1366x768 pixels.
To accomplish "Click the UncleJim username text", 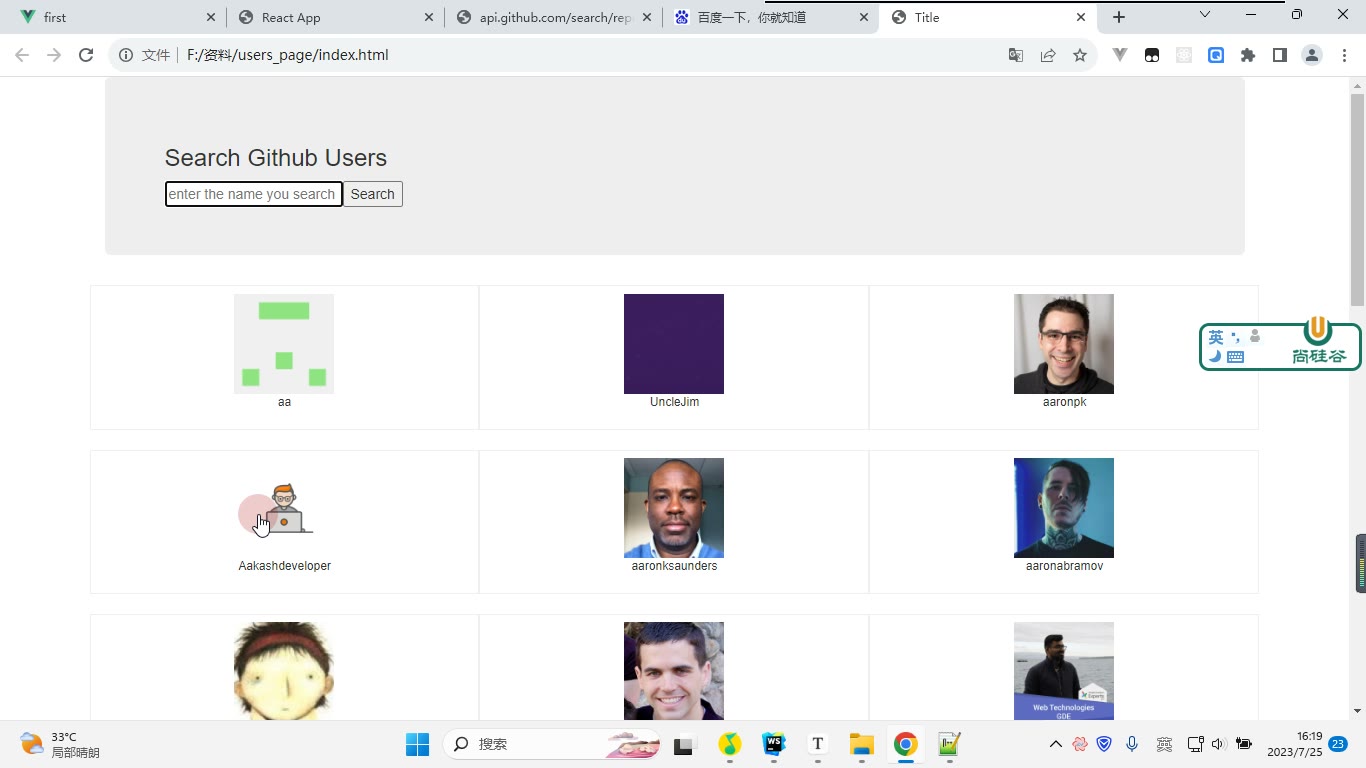I will (x=674, y=402).
